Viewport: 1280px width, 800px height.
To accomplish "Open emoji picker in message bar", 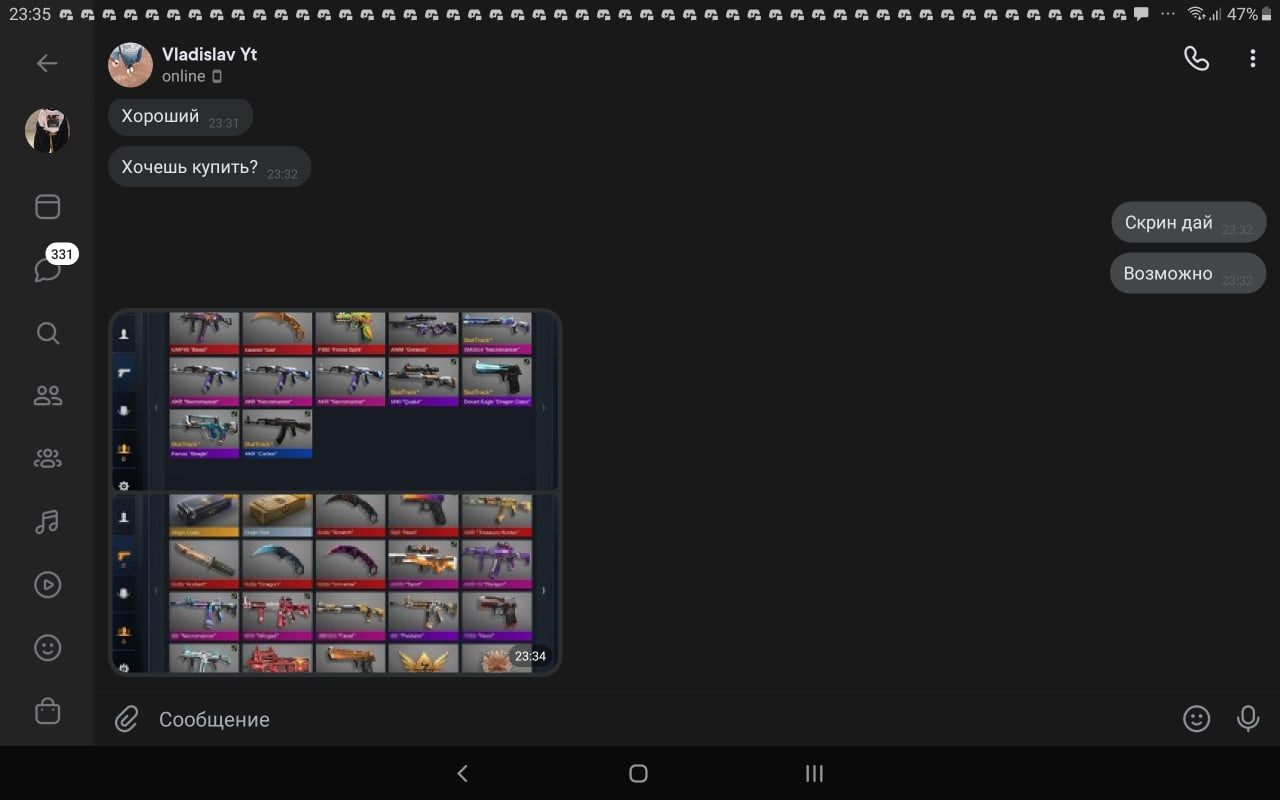I will (1196, 718).
